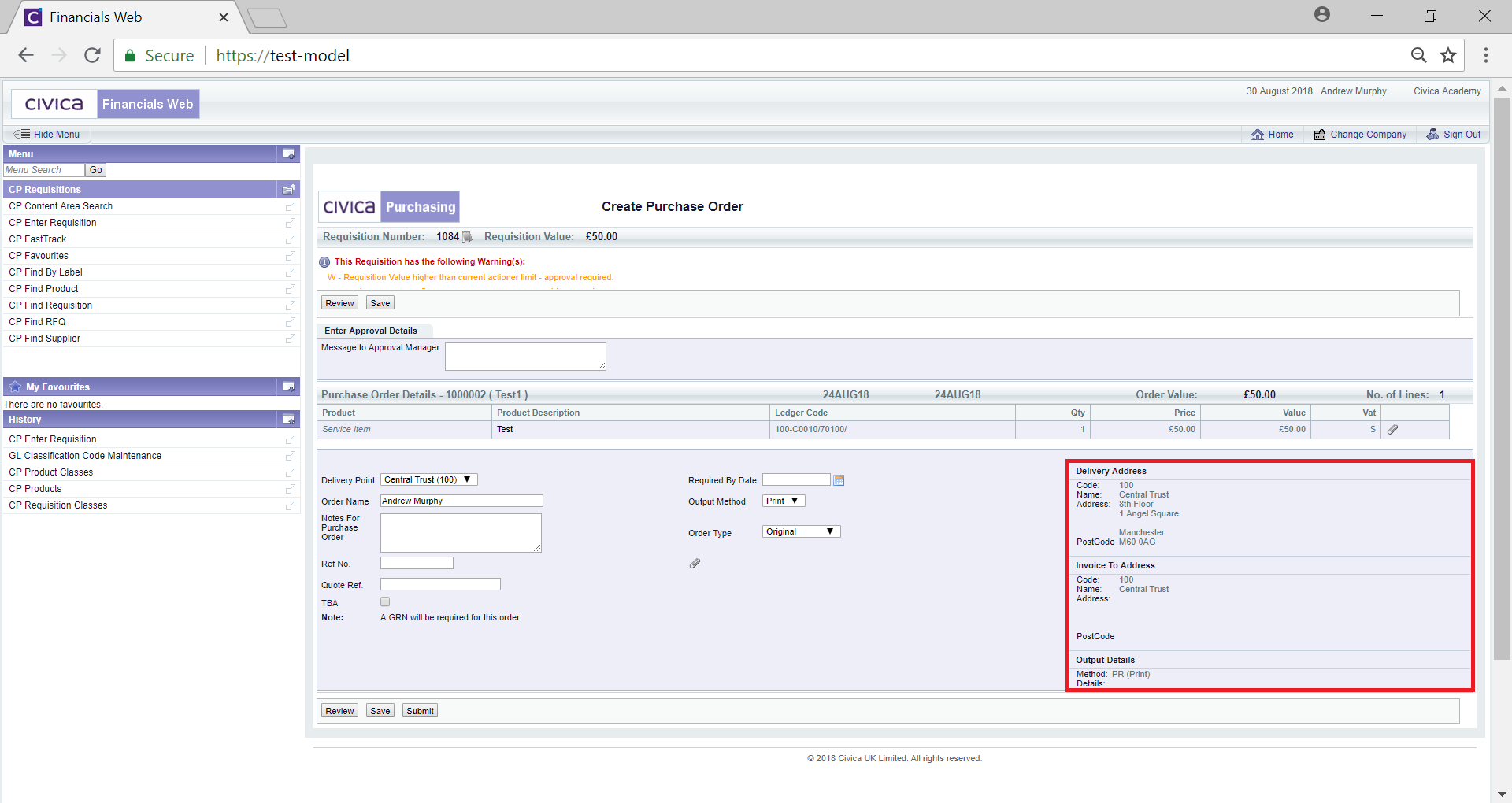Screen dimensions: 1512x803
Task: Click the 'Service Item' product cell
Action: 404,430
